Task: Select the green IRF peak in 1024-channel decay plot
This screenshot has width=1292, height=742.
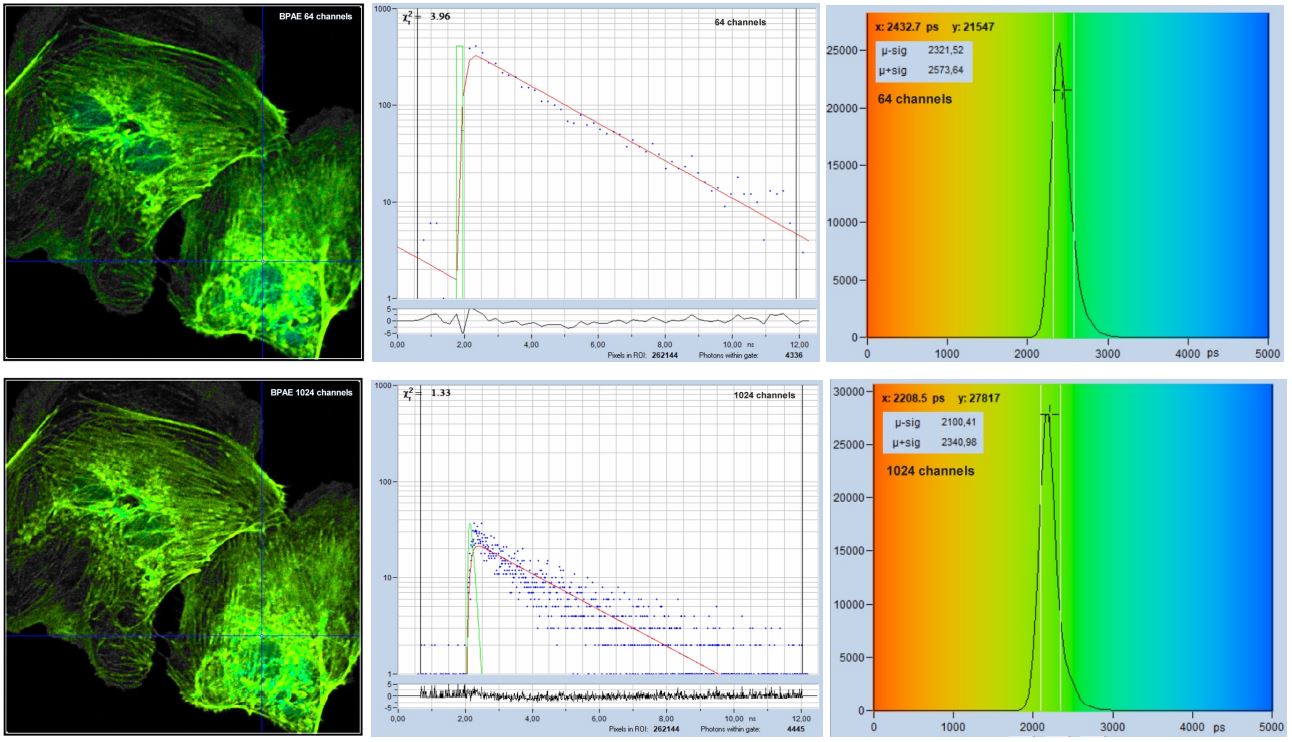Action: (470, 526)
